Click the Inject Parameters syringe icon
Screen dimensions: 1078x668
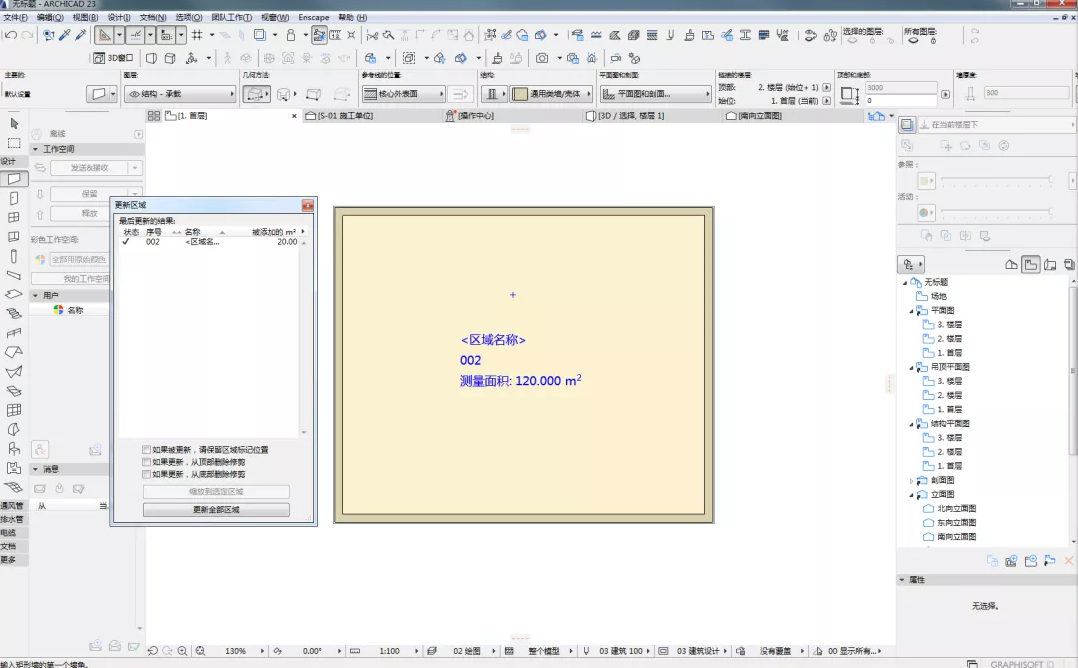tap(80, 34)
